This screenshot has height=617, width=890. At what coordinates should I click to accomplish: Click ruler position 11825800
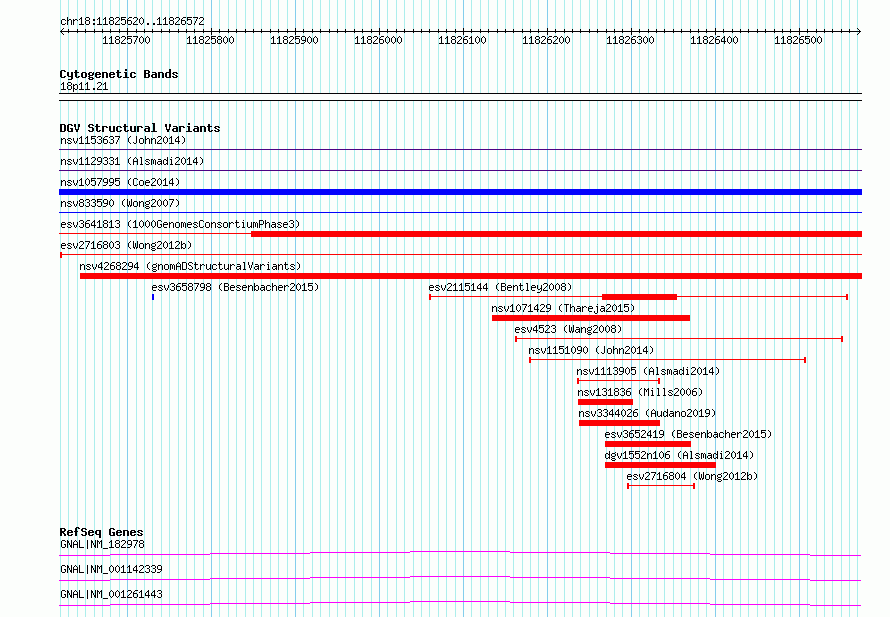pos(210,40)
